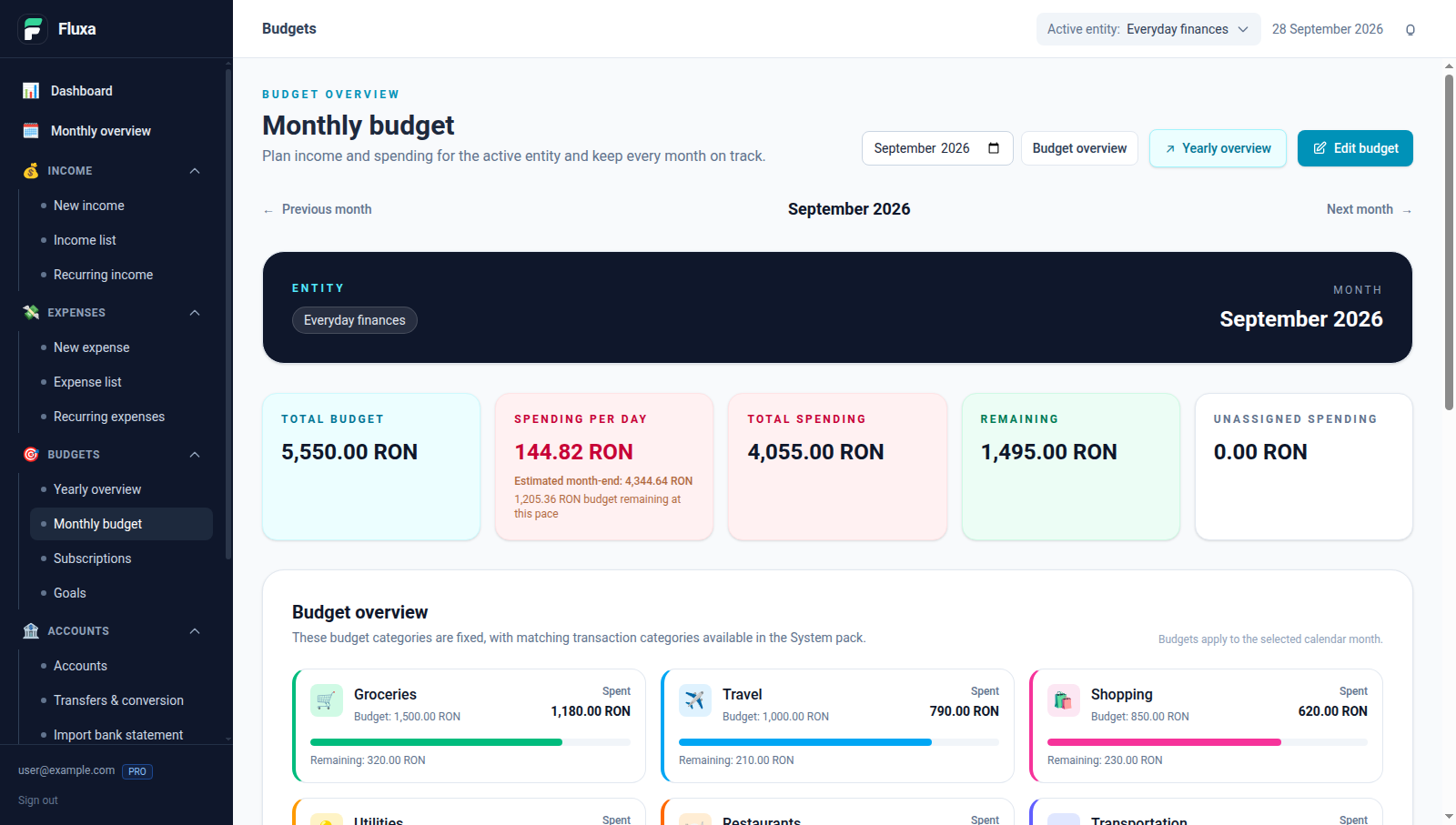This screenshot has width=1456, height=825.
Task: Open the September 2026 month picker
Action: (937, 148)
